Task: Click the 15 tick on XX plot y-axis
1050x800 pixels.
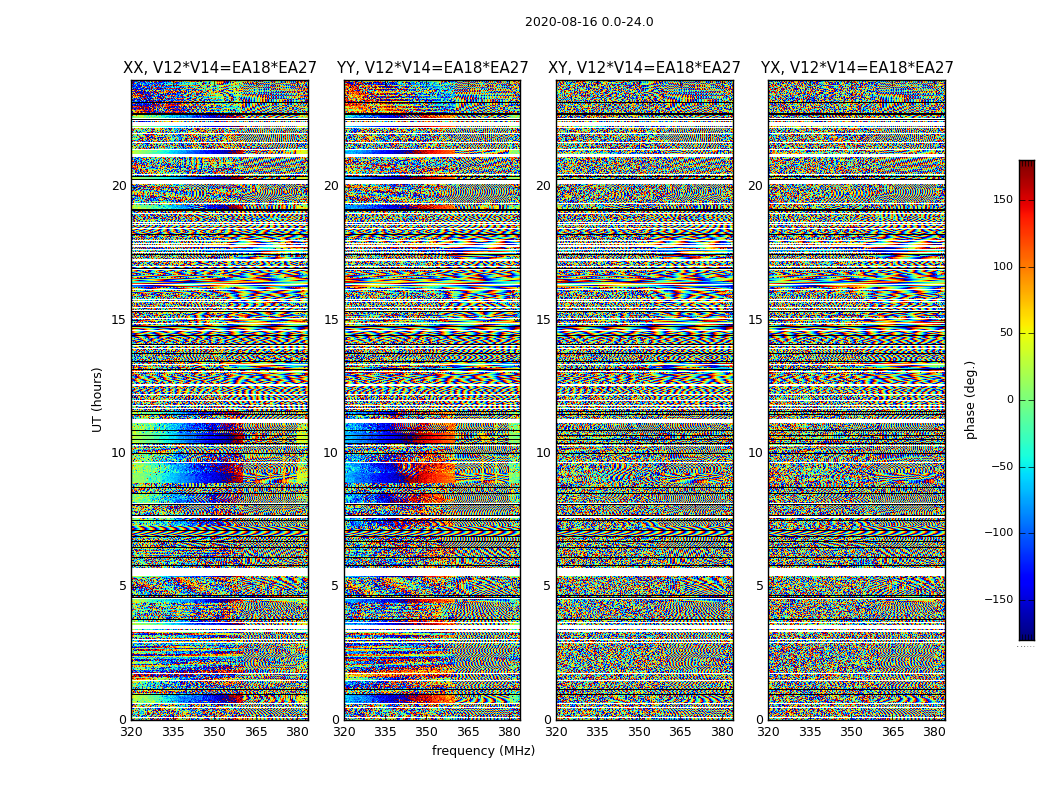Action: pos(119,319)
